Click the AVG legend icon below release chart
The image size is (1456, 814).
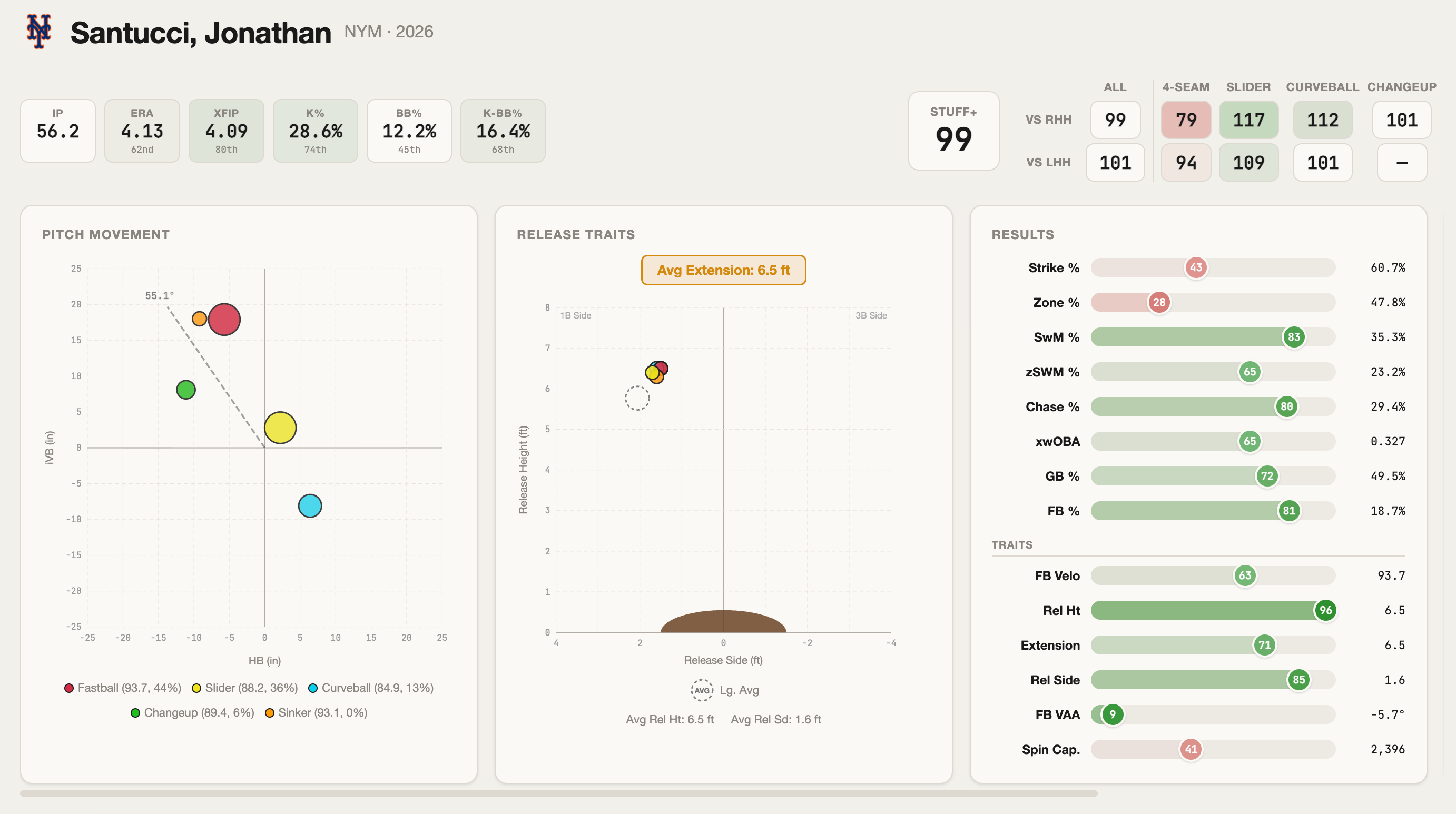[x=702, y=690]
